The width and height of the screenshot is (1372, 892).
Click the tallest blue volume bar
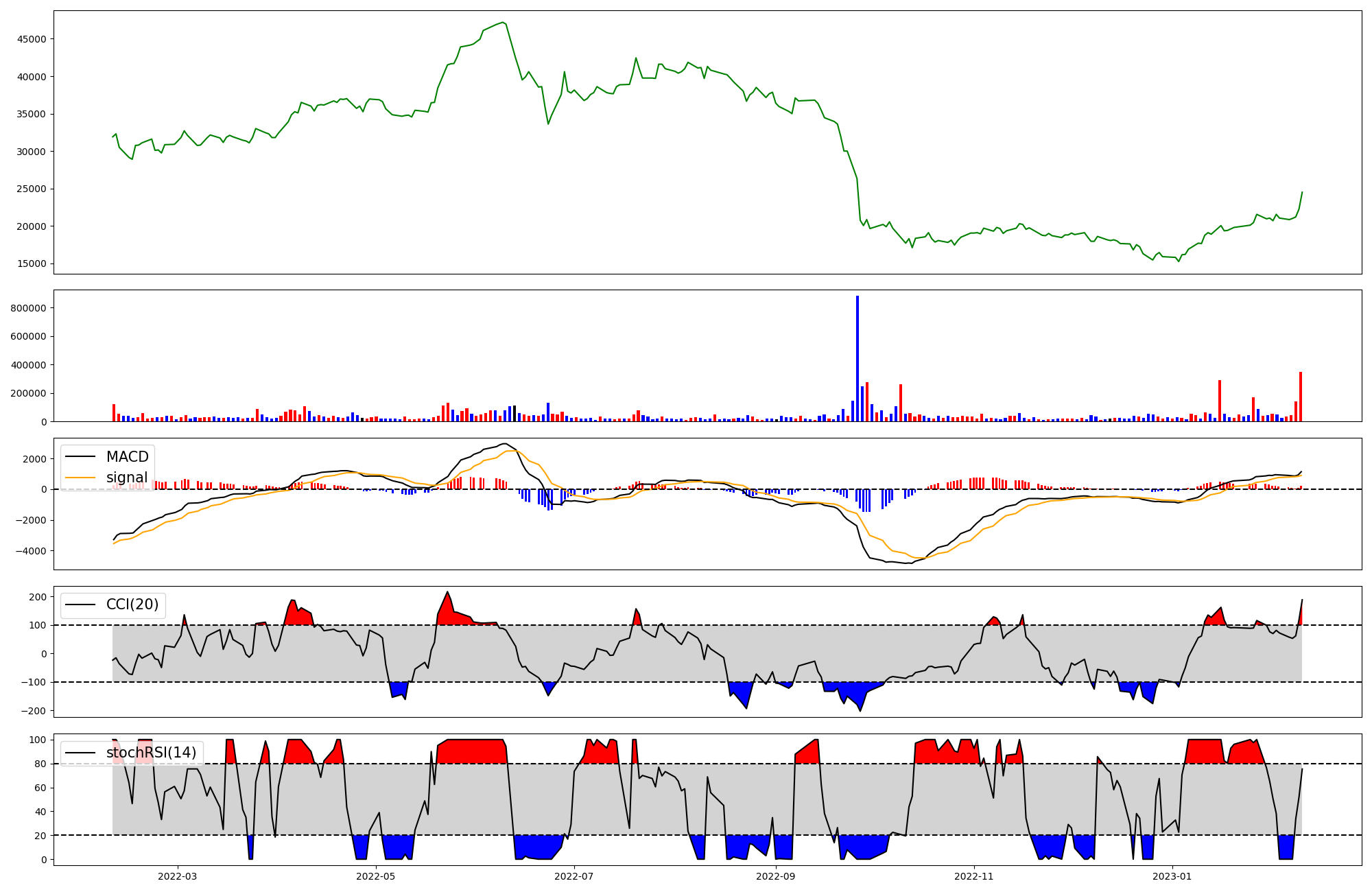(858, 357)
